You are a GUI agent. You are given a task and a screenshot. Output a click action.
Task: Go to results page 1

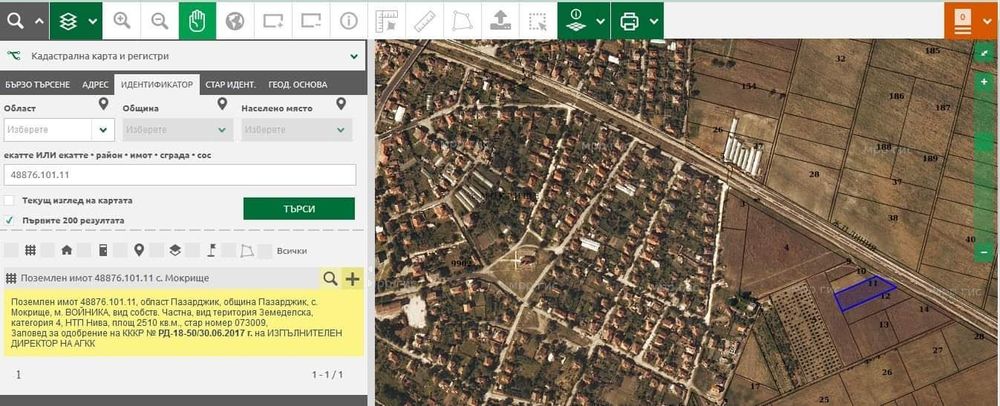coord(18,375)
